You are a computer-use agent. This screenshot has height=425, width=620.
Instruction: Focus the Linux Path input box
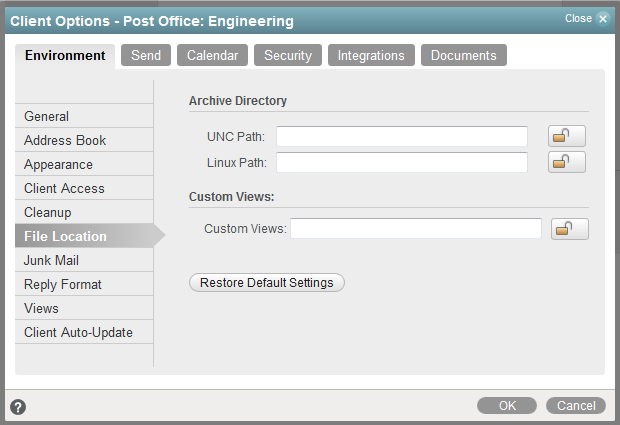tap(402, 163)
